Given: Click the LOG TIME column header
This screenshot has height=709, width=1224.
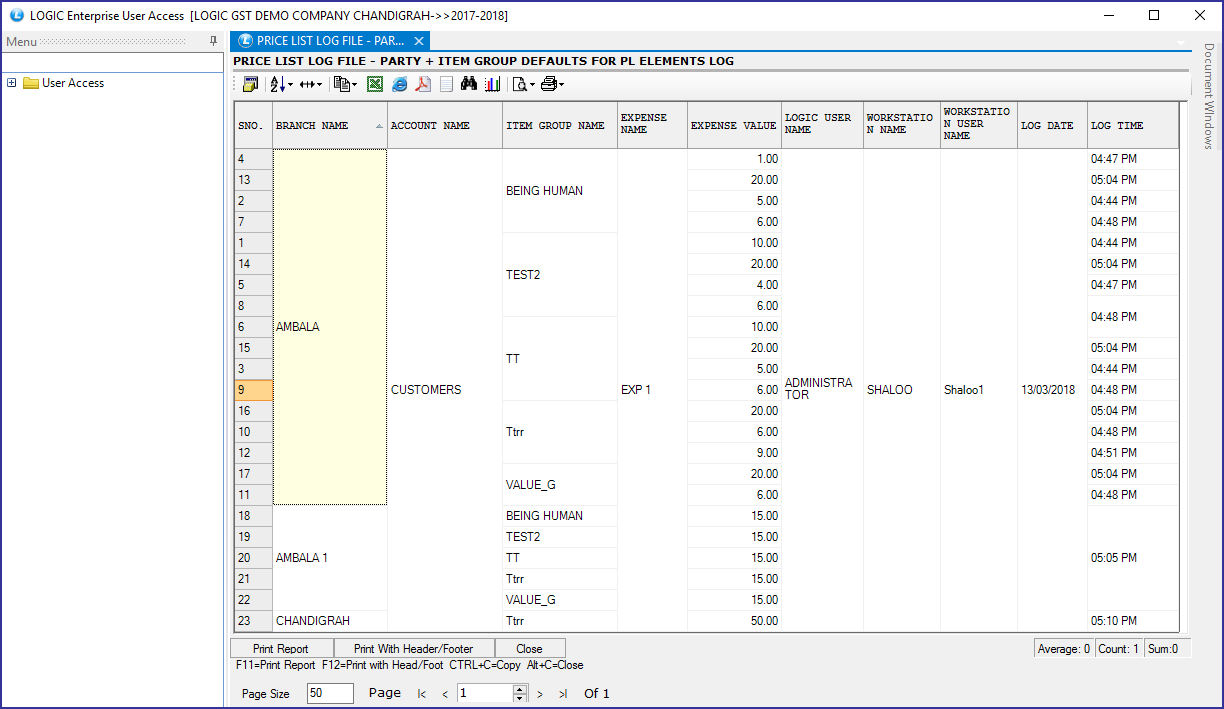Looking at the screenshot, I should coord(1133,125).
